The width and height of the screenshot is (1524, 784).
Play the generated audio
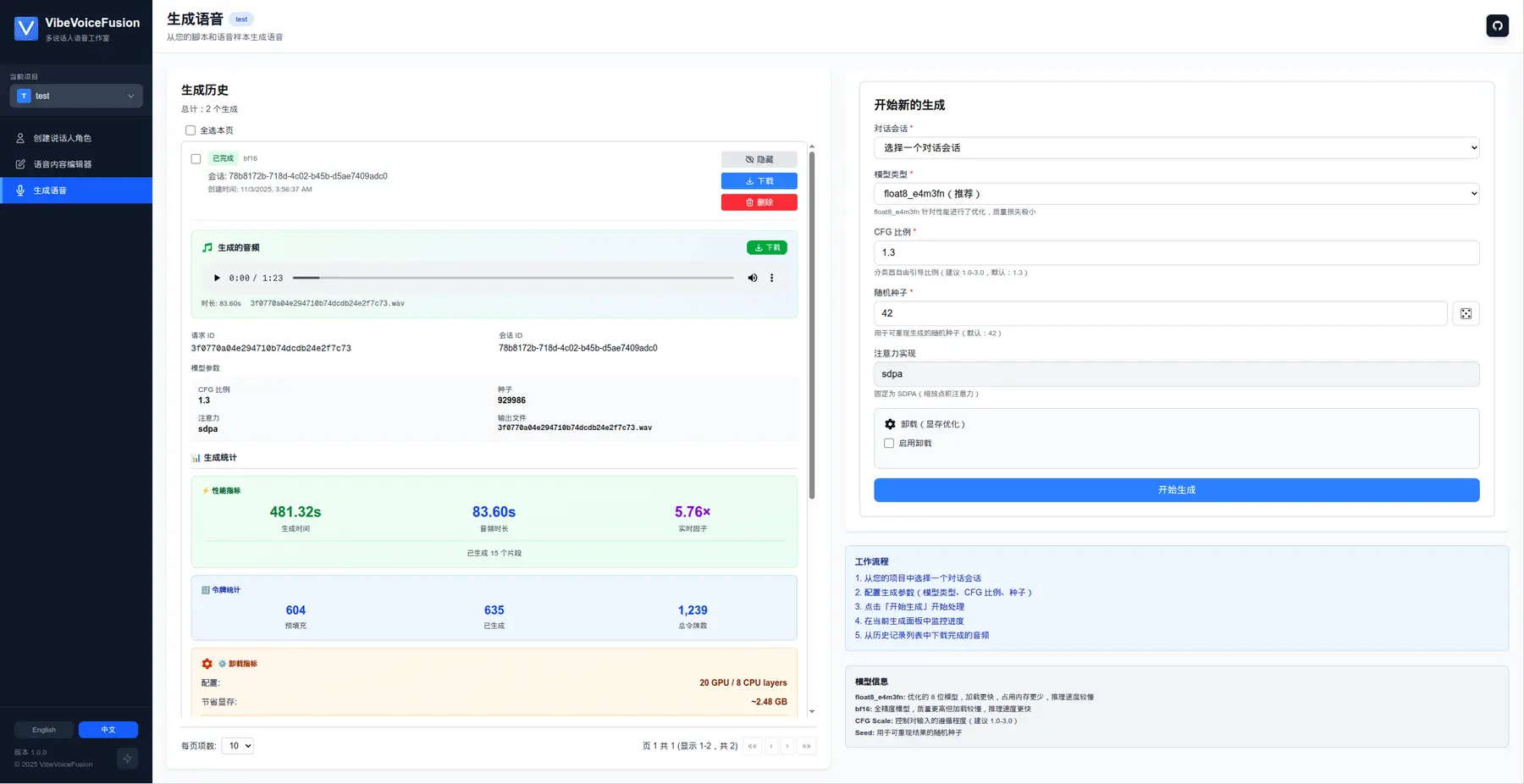(217, 278)
